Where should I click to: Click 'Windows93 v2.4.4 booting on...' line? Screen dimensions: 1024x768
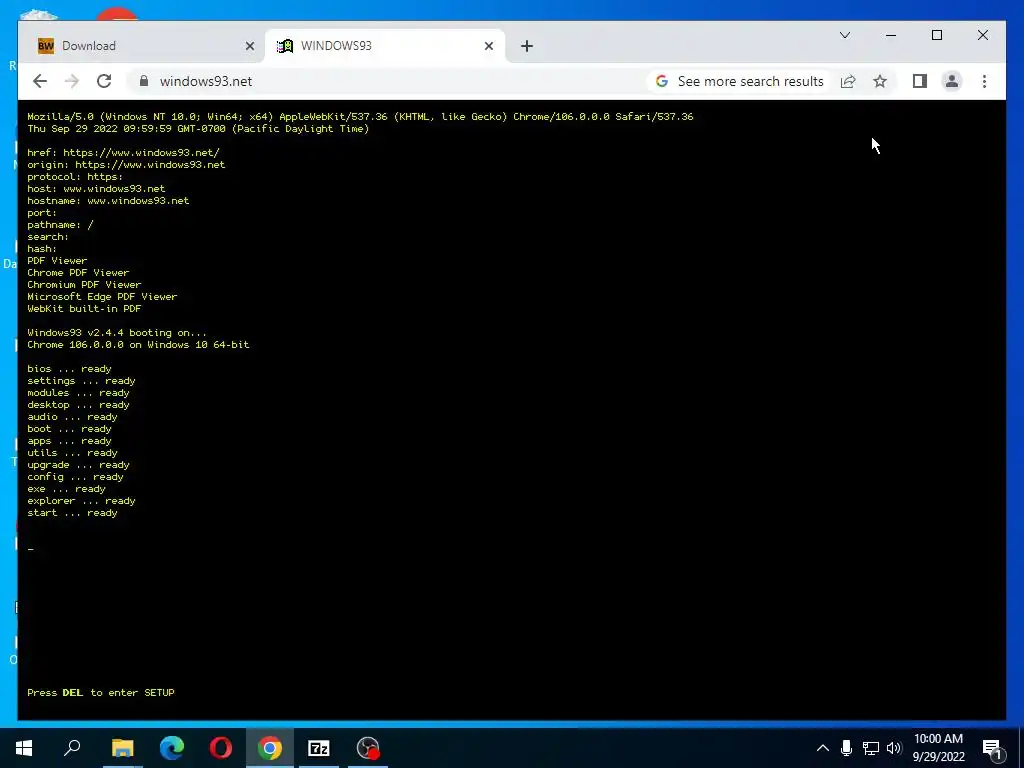[117, 332]
